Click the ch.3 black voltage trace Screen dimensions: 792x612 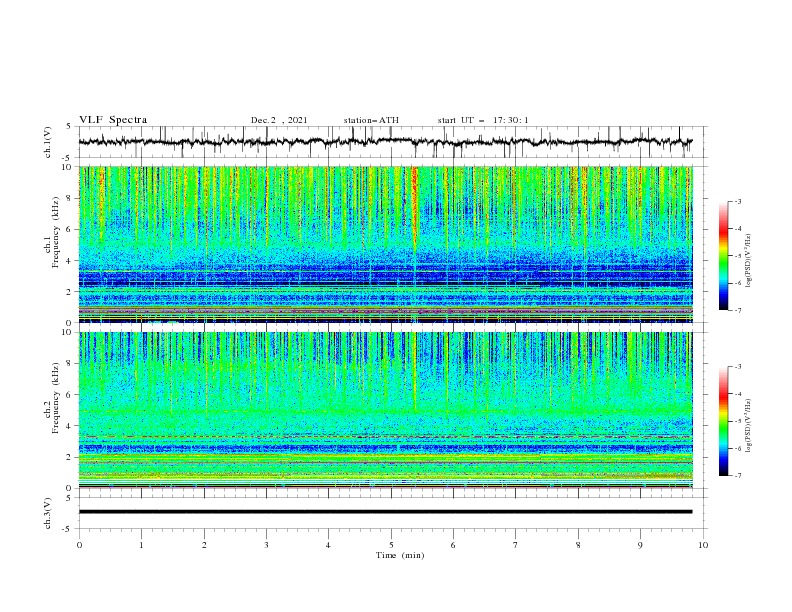385,512
